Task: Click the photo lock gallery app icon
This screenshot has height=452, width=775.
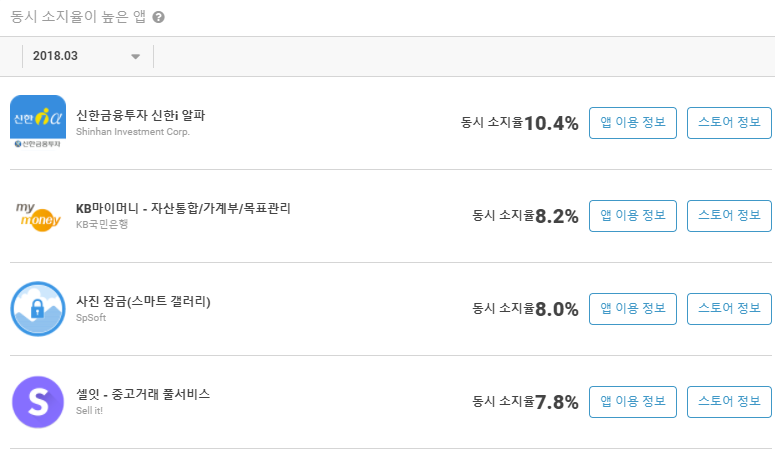Action: pos(38,309)
